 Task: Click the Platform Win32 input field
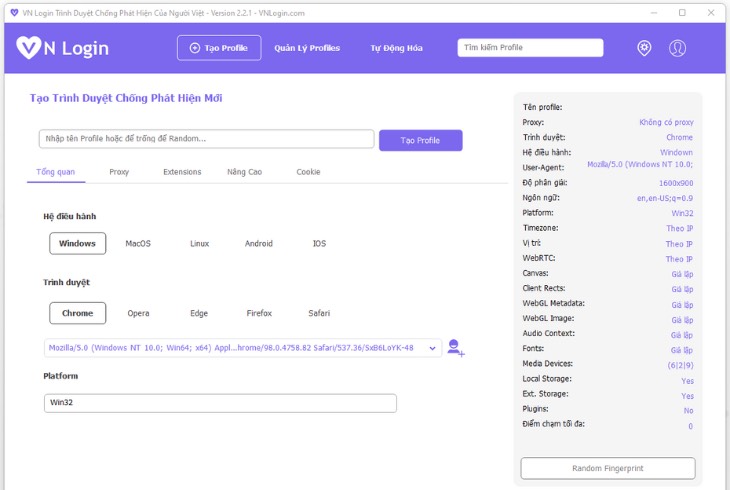(220, 403)
